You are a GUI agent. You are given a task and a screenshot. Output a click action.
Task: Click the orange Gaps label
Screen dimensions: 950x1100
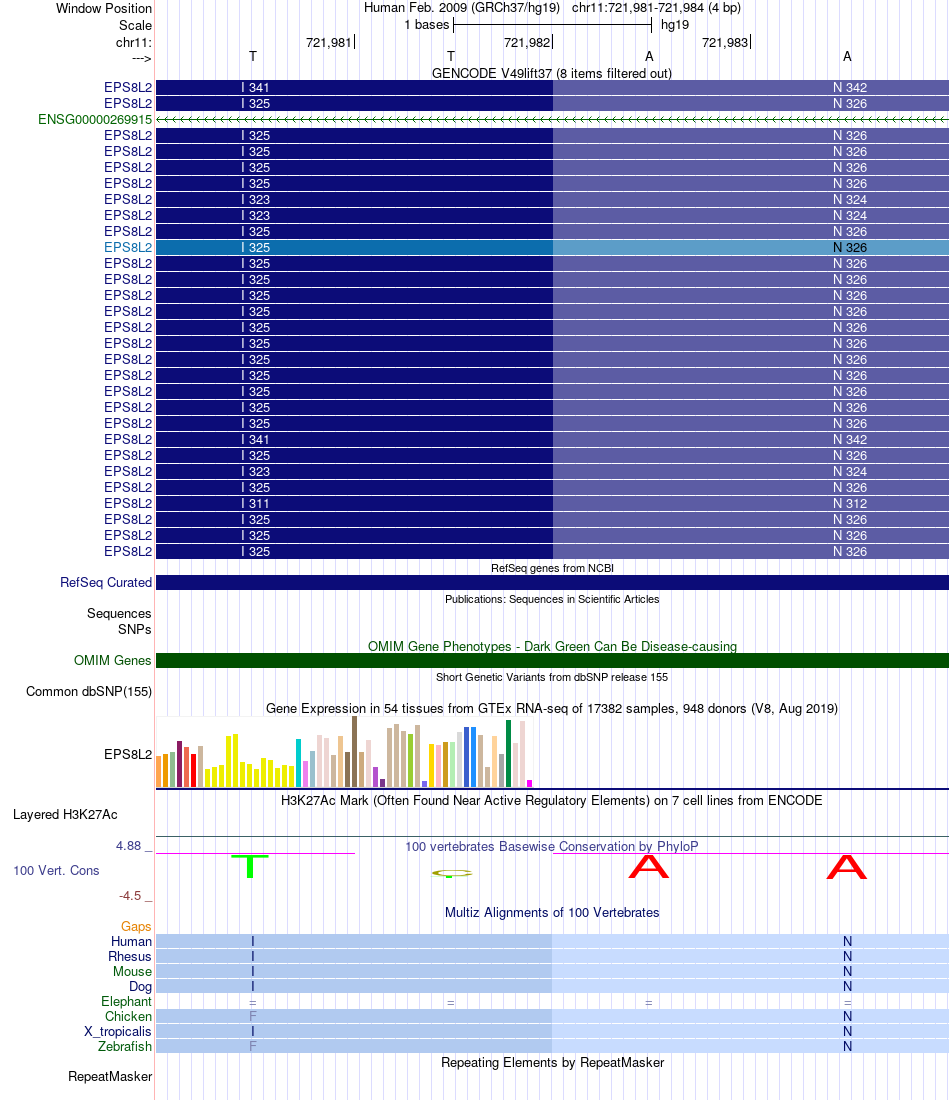(136, 927)
